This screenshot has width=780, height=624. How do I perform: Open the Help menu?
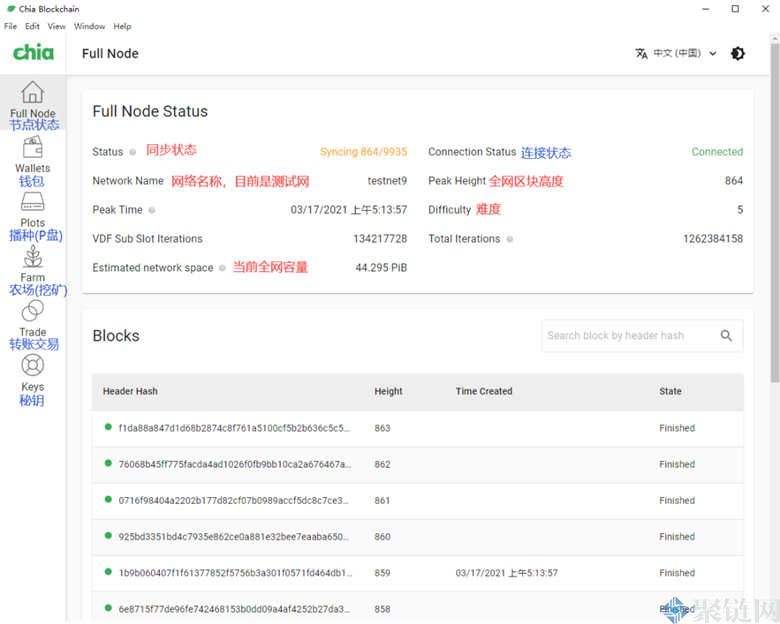(122, 26)
